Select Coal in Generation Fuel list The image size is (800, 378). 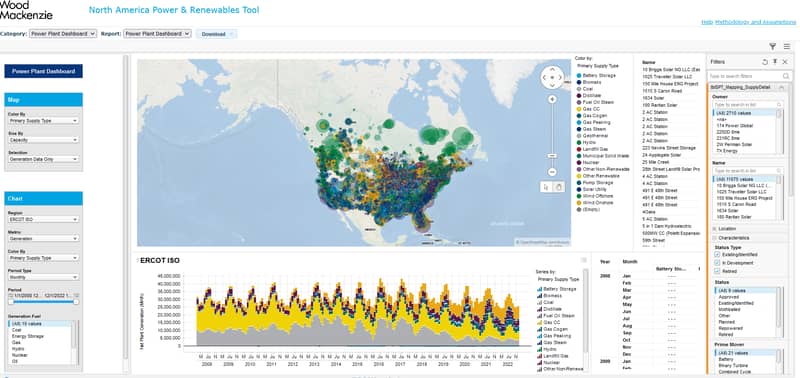(17, 330)
